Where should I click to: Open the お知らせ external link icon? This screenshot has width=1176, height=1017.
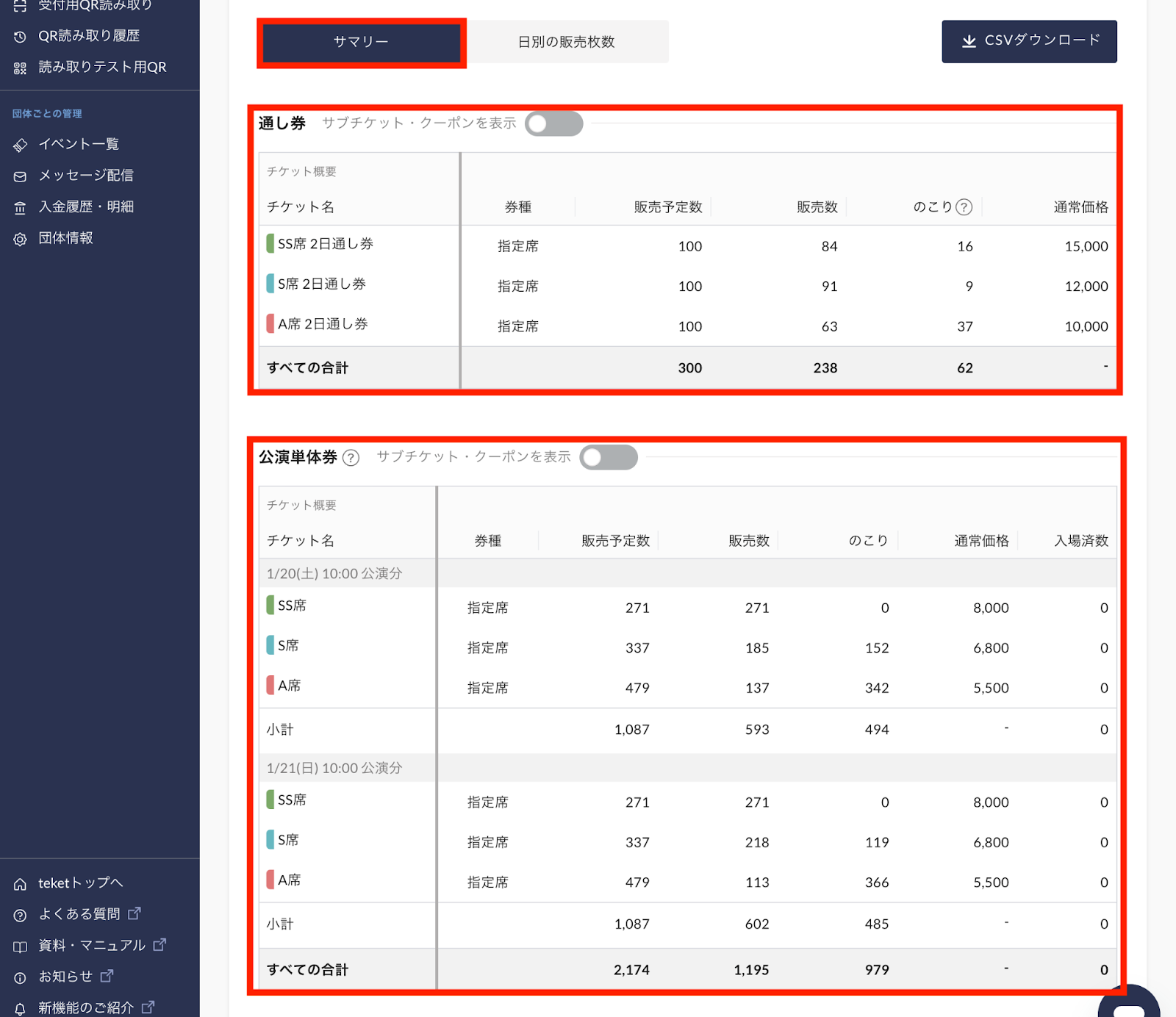pyautogui.click(x=107, y=976)
